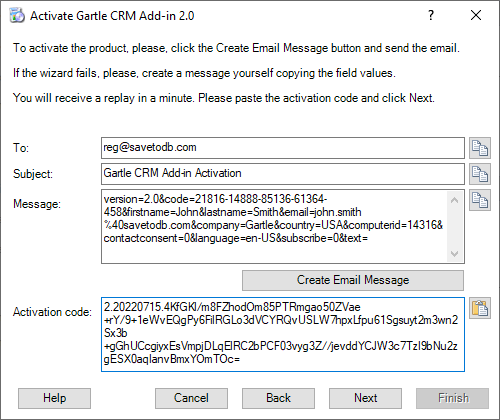Viewport: 500px width, 420px height.
Task: Copy the To field value
Action: [x=480, y=148]
